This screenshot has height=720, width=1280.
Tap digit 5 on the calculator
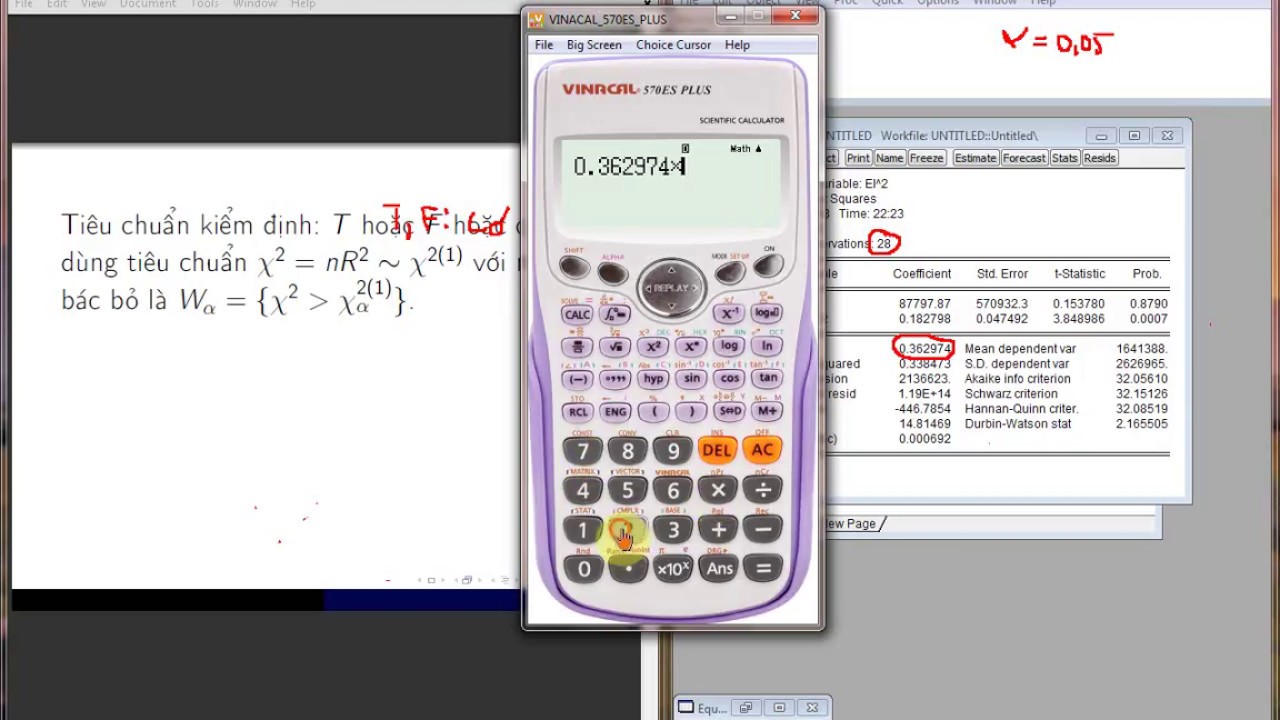(x=628, y=490)
